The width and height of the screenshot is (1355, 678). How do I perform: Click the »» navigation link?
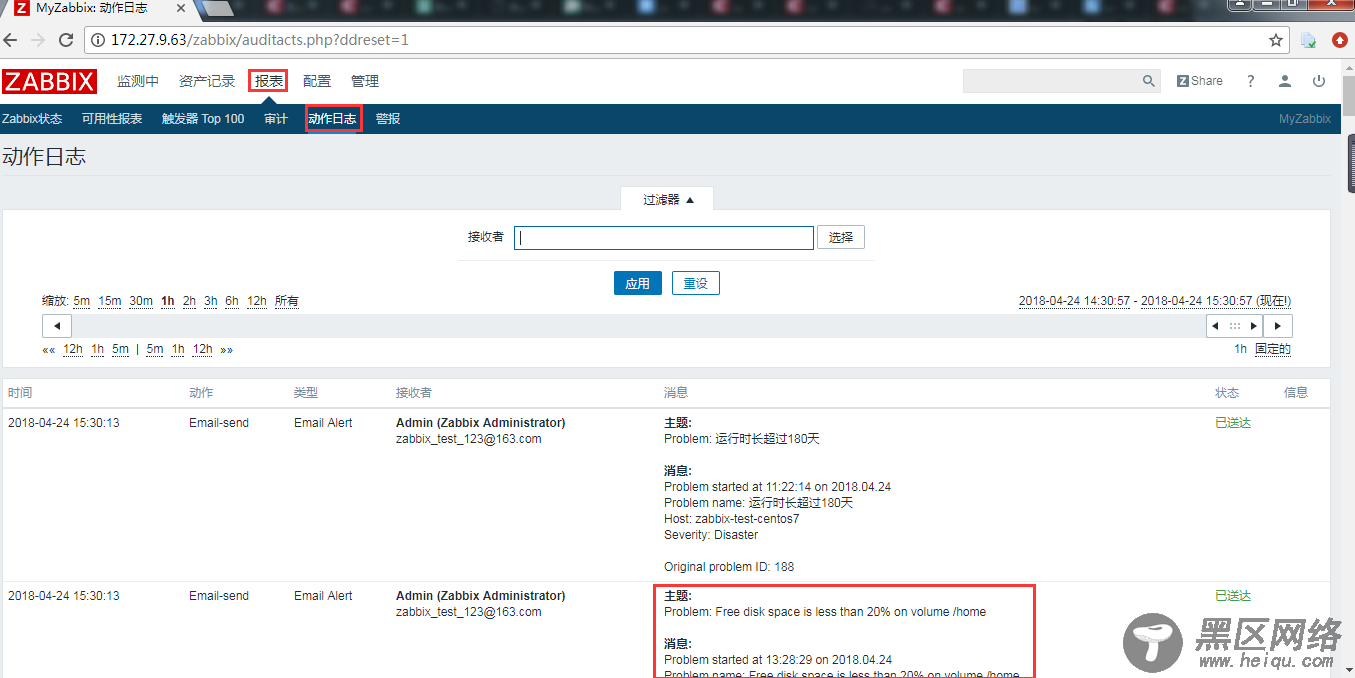227,349
